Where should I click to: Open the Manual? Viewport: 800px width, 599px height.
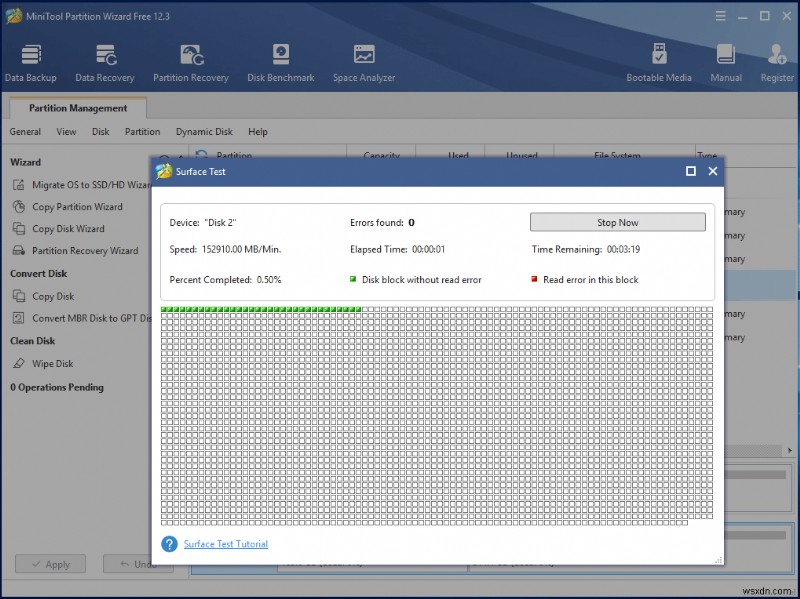point(724,60)
